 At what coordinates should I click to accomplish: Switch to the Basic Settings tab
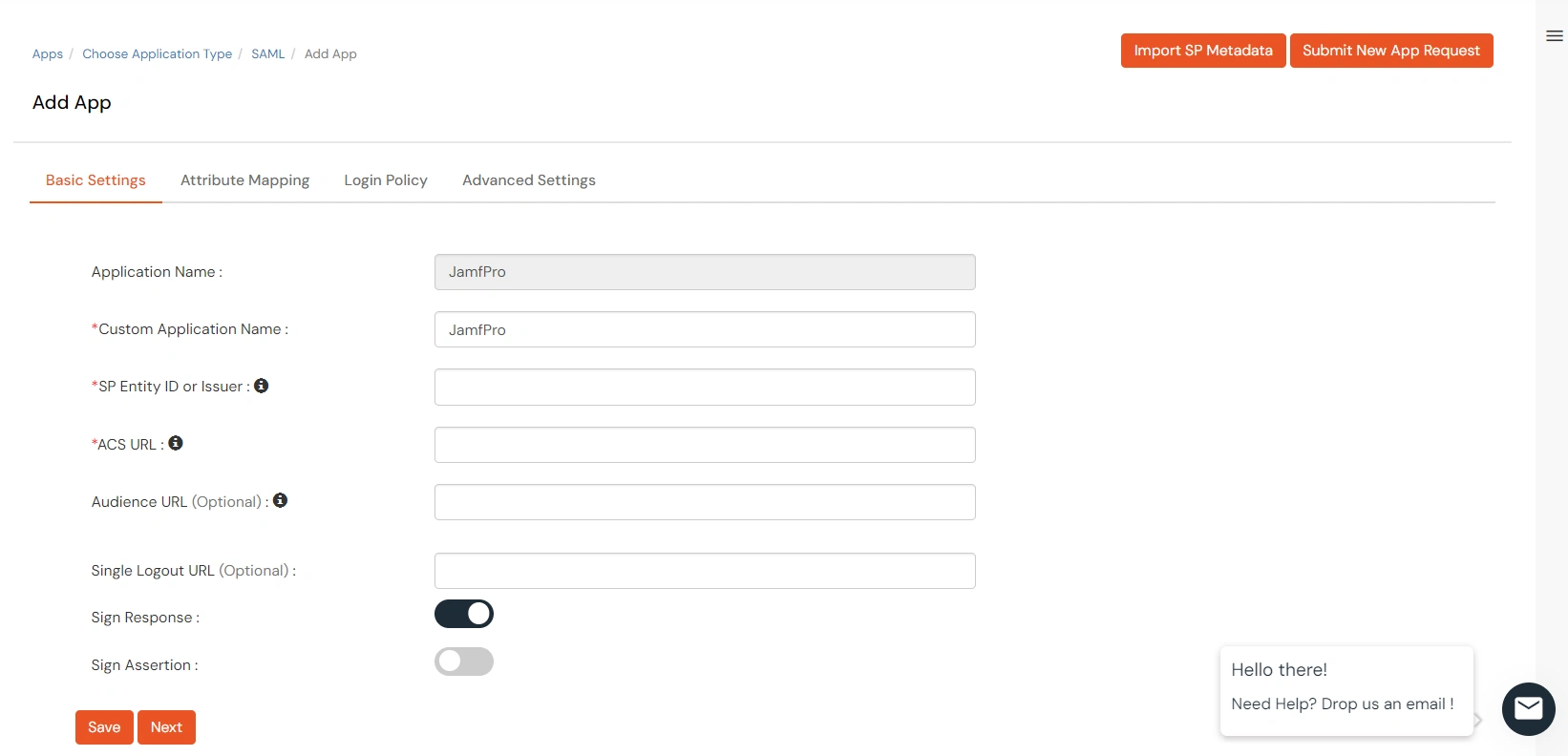point(95,180)
